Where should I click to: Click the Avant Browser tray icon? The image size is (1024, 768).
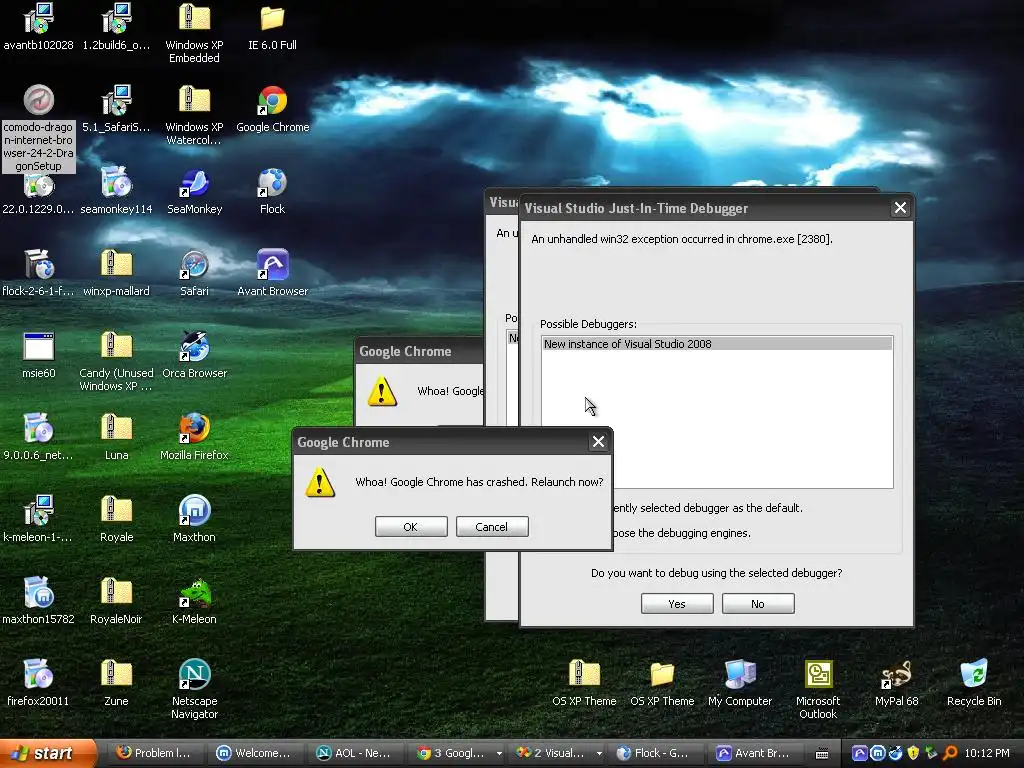coord(860,753)
